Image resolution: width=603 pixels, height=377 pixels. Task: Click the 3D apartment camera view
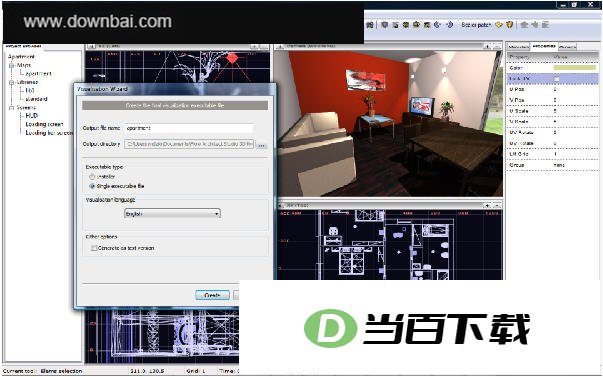[x=390, y=123]
